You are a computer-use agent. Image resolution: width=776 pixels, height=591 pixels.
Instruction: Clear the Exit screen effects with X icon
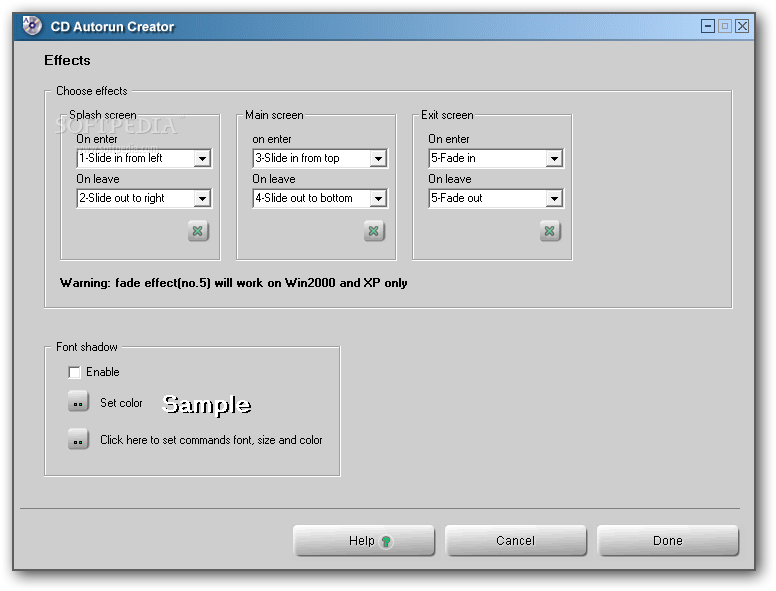click(x=550, y=231)
